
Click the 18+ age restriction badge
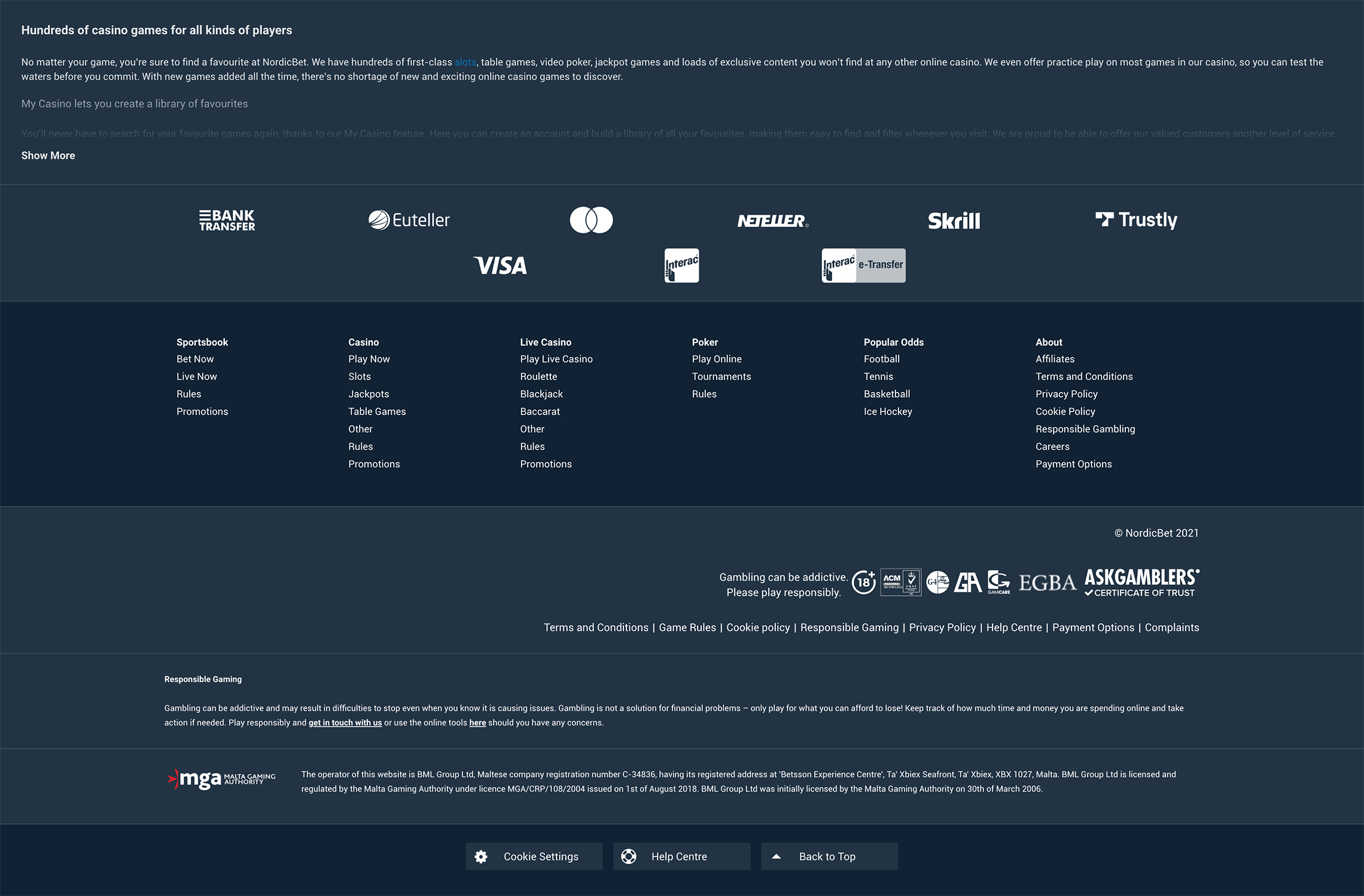coord(863,582)
